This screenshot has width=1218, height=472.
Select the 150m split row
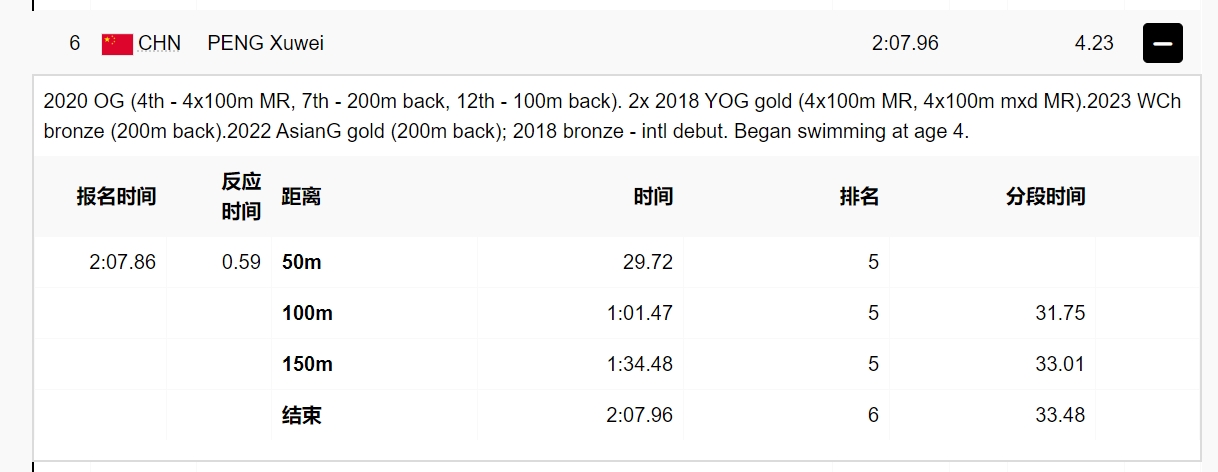[x=617, y=364]
